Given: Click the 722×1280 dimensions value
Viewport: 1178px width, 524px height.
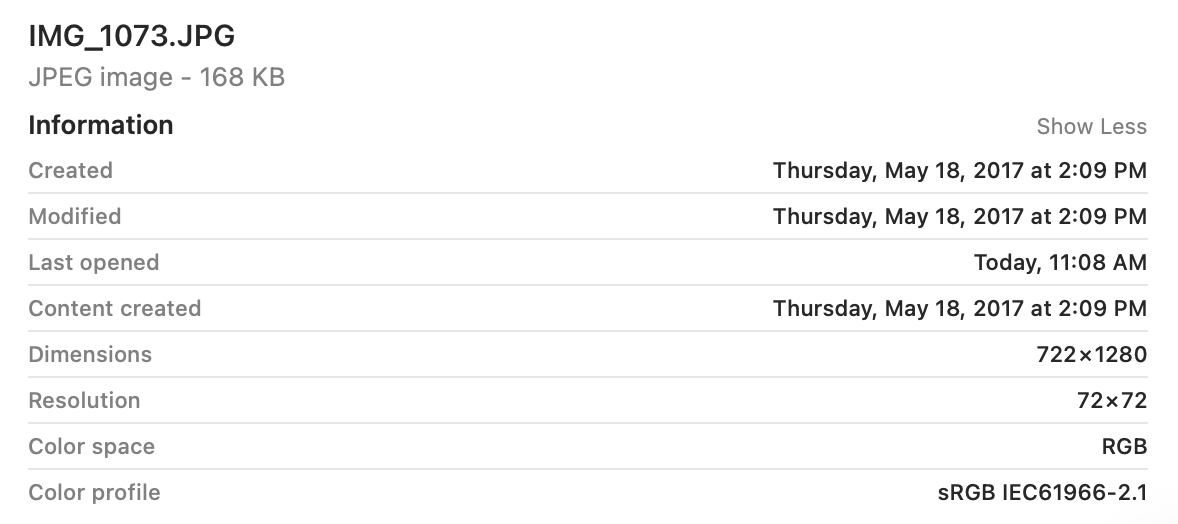Looking at the screenshot, I should click(1092, 354).
